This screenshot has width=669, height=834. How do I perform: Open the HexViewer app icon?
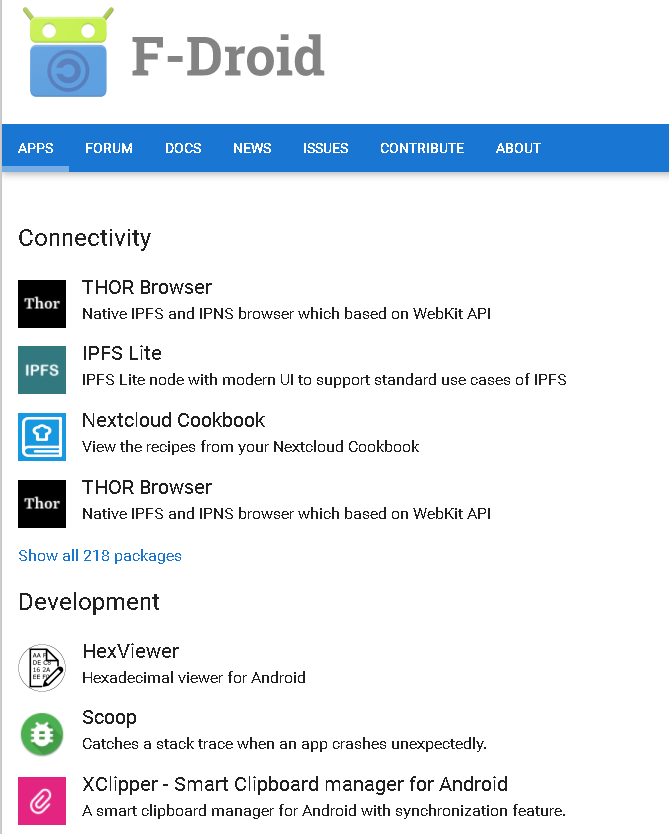pyautogui.click(x=42, y=668)
